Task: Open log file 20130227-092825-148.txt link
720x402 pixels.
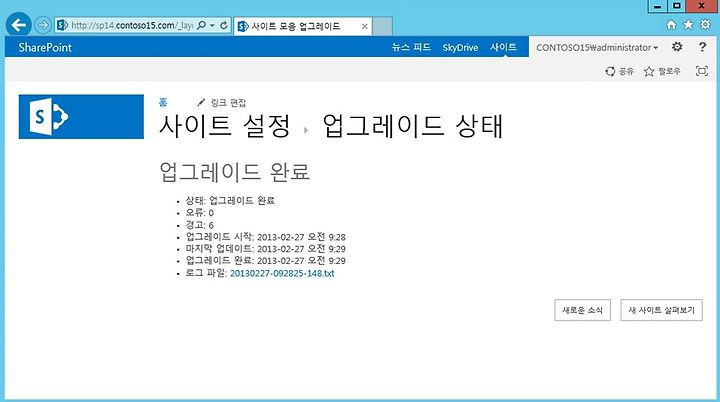Action: pyautogui.click(x=282, y=273)
